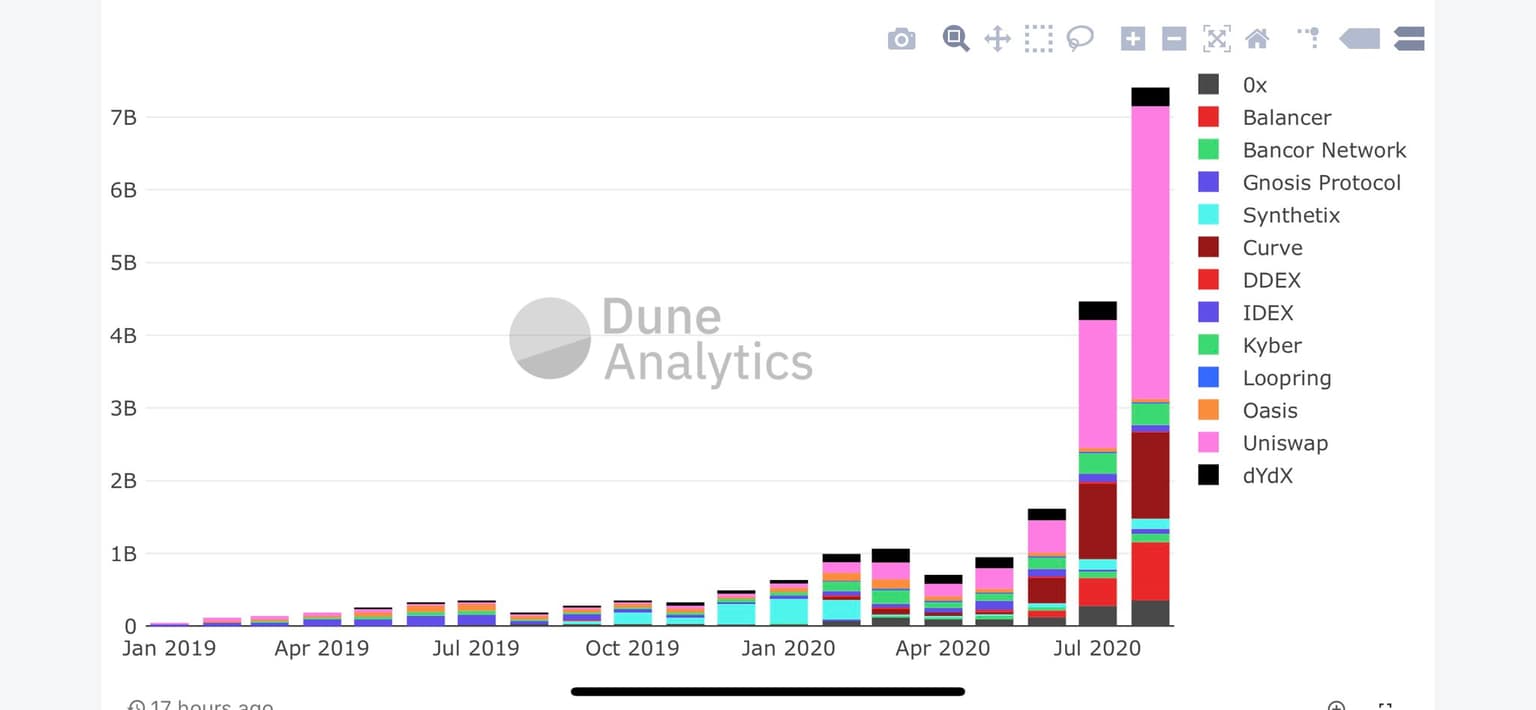The width and height of the screenshot is (1536, 710).
Task: Enable compare data on hover
Action: [x=1408, y=39]
